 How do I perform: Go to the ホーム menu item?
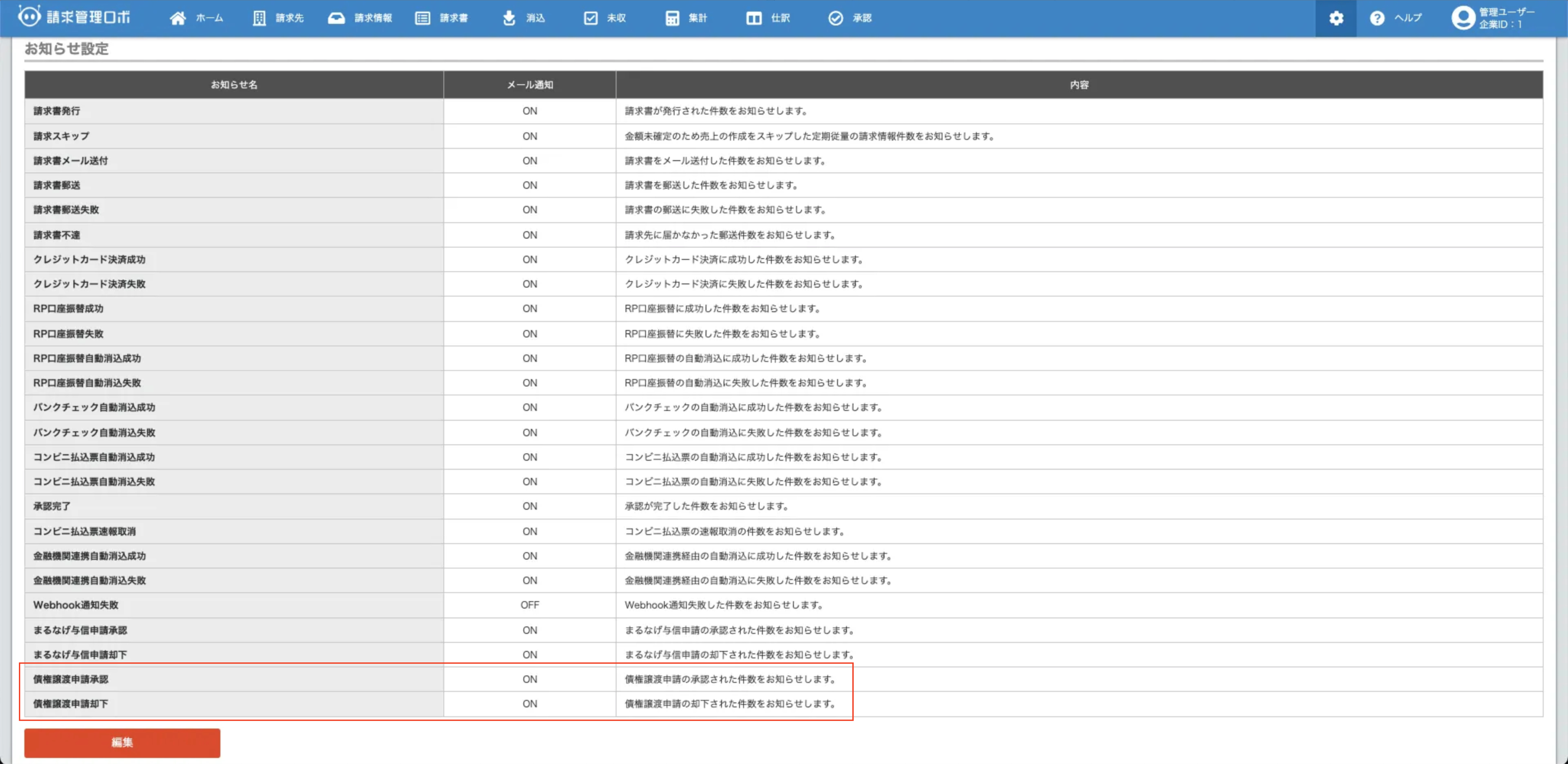click(x=209, y=18)
